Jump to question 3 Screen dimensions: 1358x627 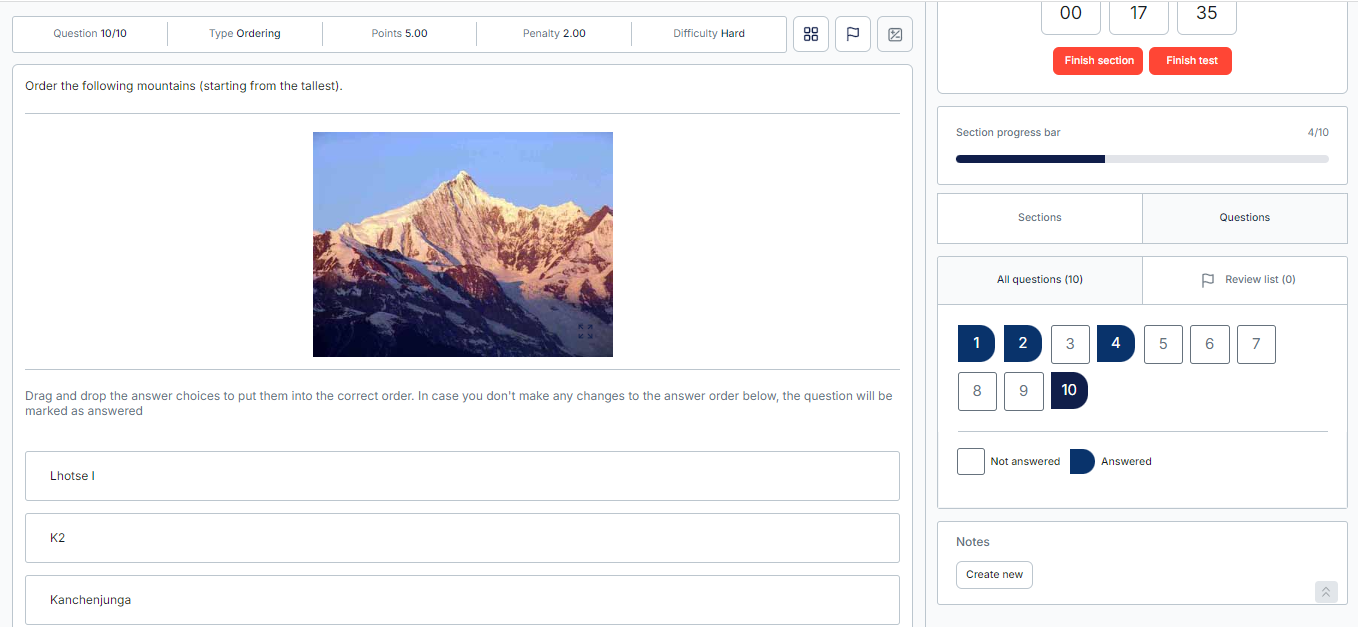[x=1069, y=344]
